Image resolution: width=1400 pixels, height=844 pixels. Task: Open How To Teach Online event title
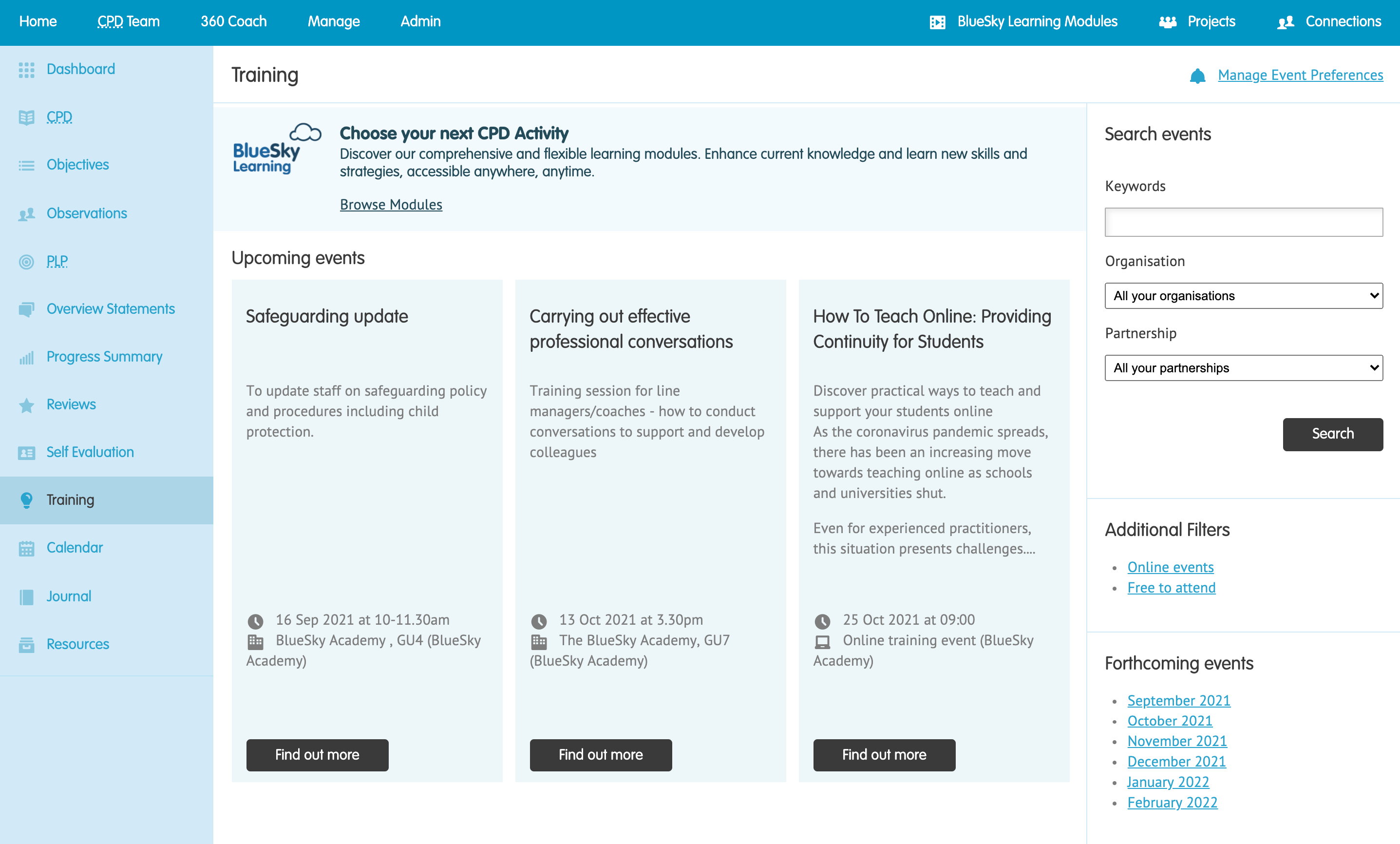(932, 329)
